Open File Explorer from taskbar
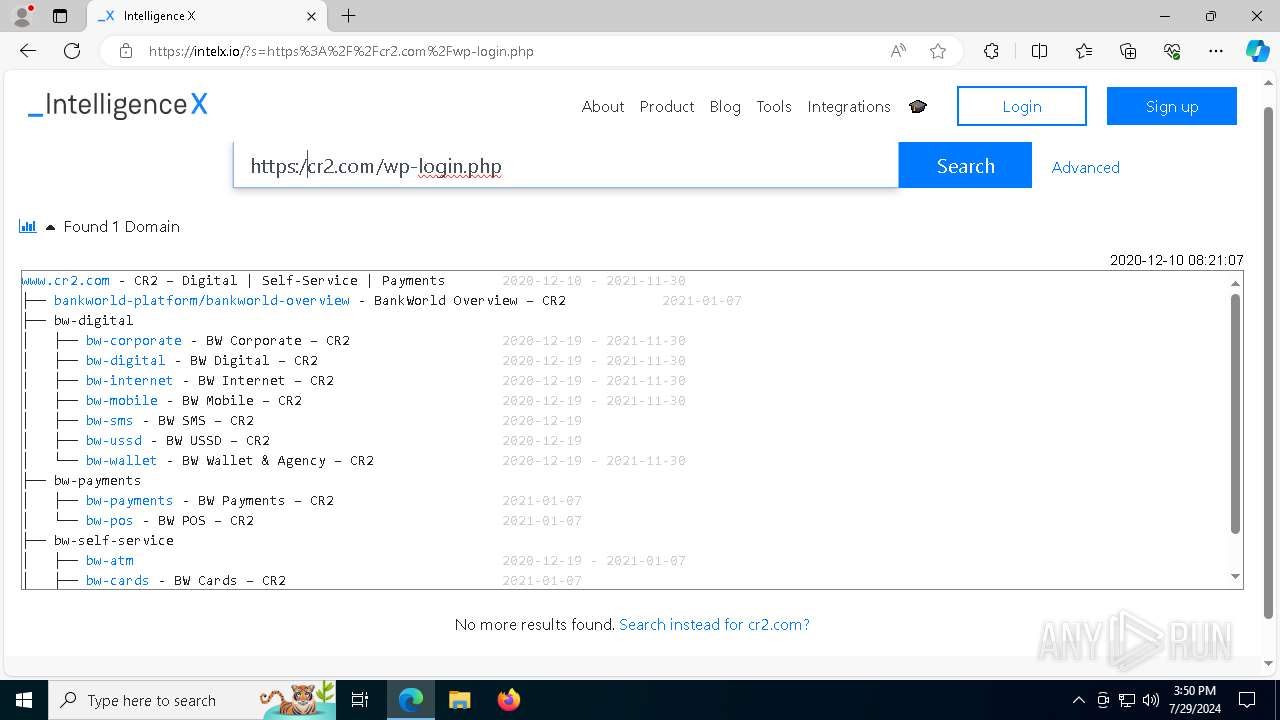 (459, 700)
